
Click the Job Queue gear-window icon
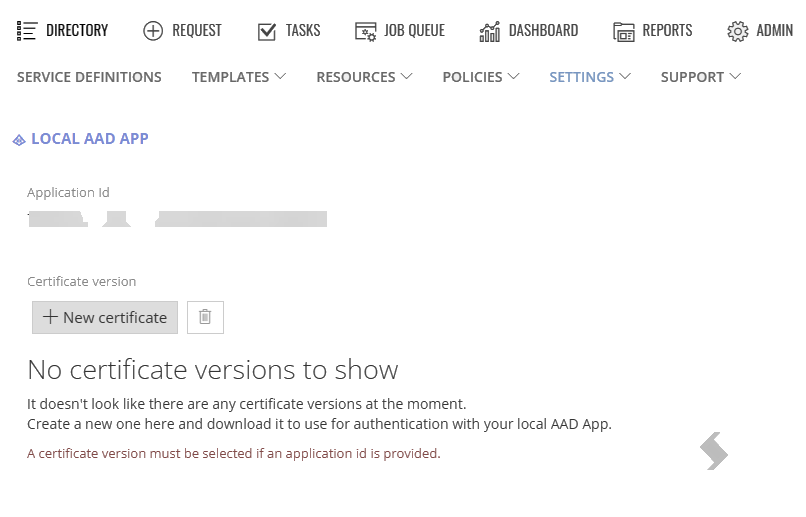(x=365, y=31)
